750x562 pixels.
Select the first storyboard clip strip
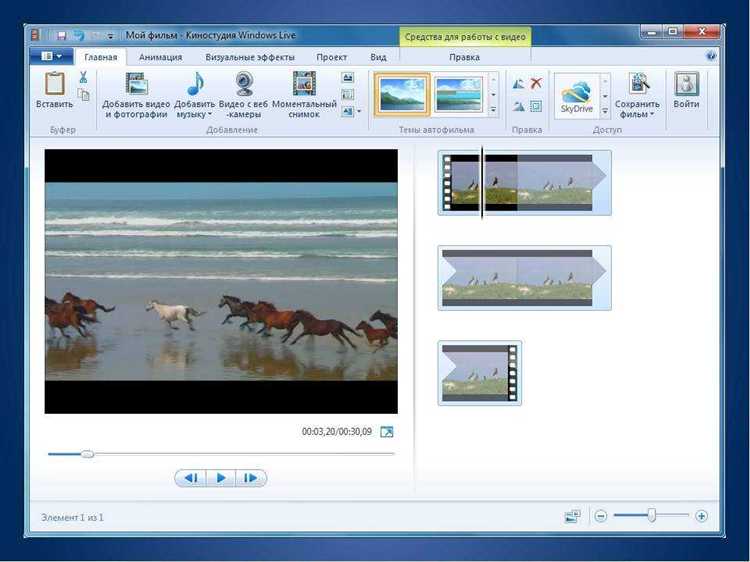click(524, 183)
